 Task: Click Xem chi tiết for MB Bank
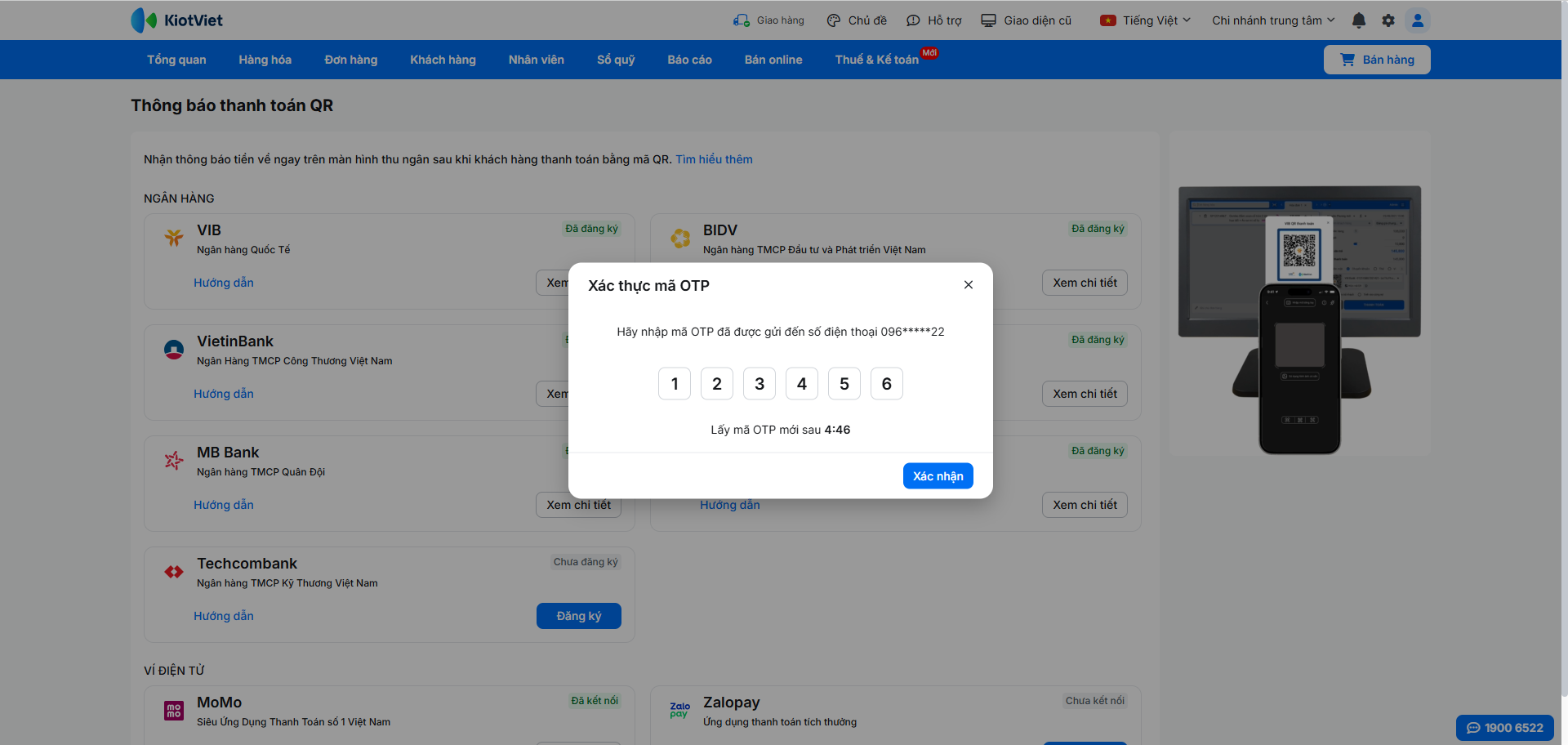click(x=579, y=505)
